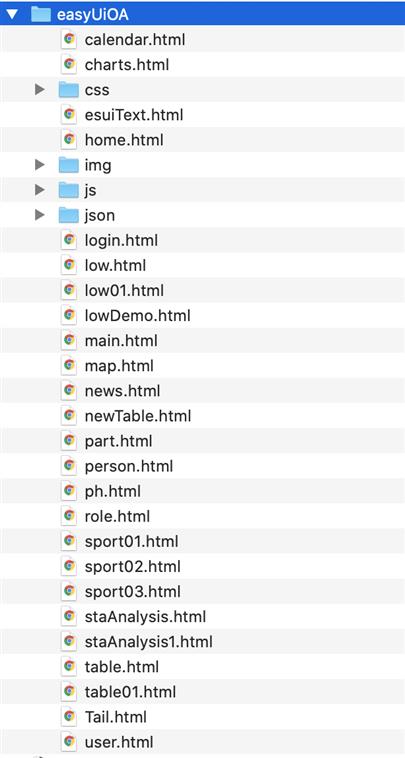Expand the img folder arrow
This screenshot has width=405, height=758.
[x=40, y=165]
